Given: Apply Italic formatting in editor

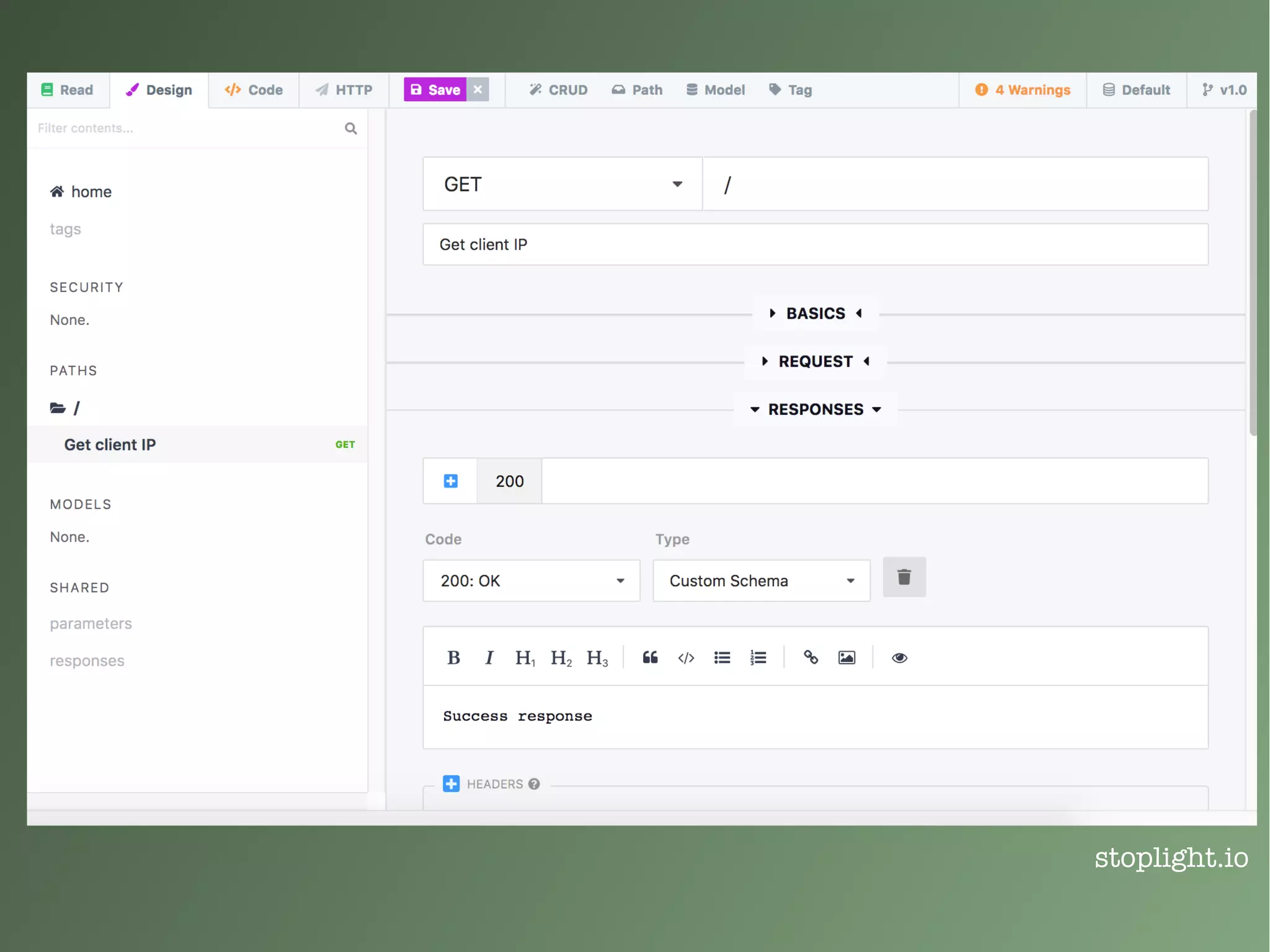Looking at the screenshot, I should point(489,657).
